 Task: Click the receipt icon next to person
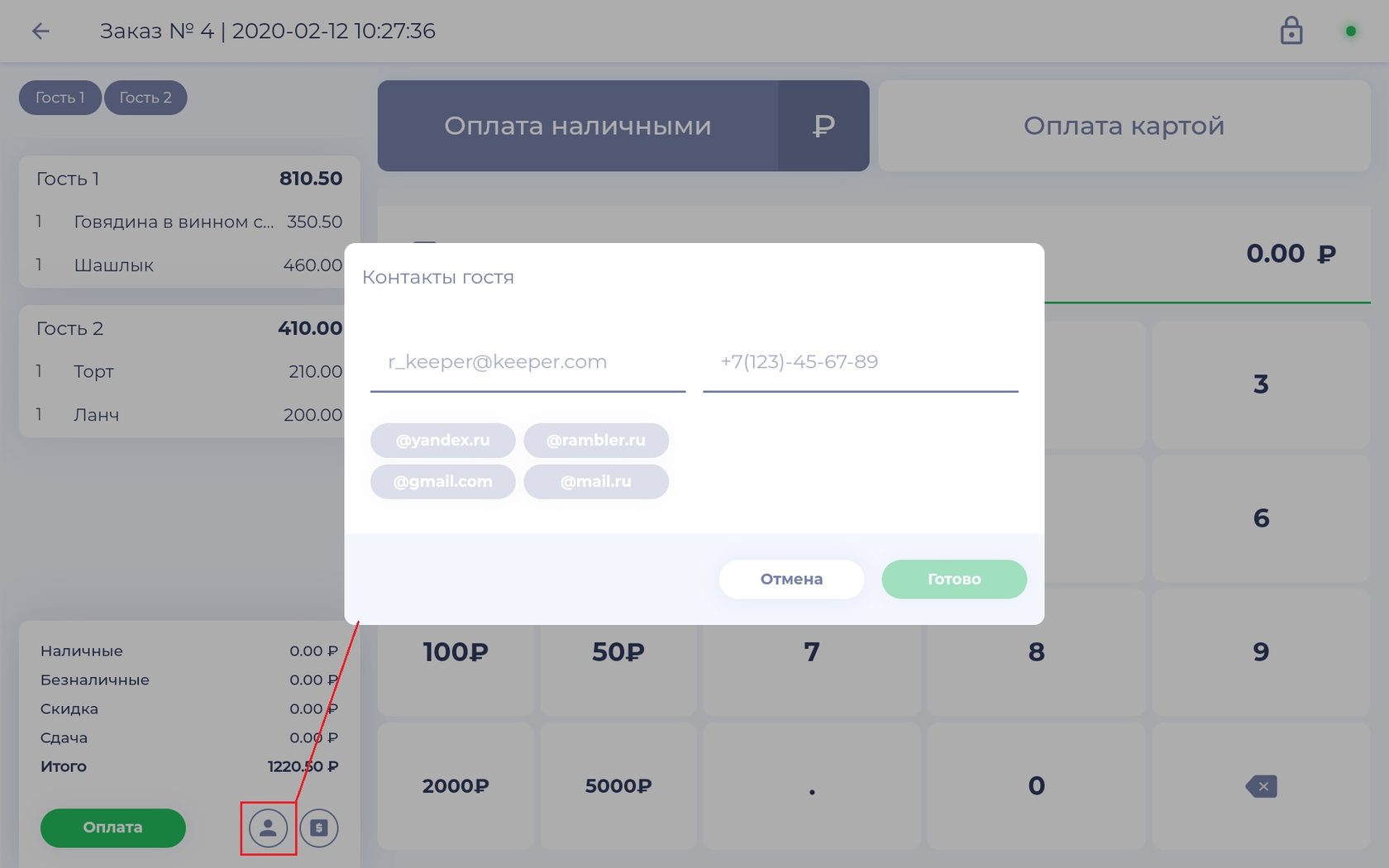click(x=319, y=827)
